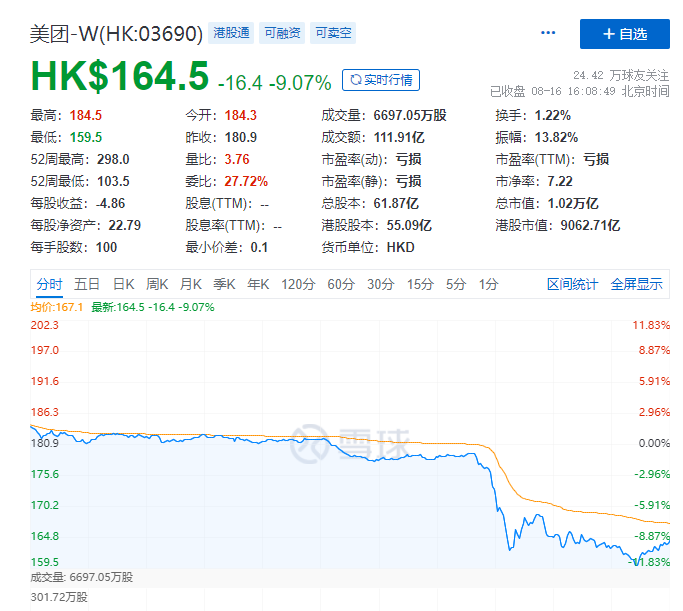Switch to the 5分 chart tab

pos(456,284)
